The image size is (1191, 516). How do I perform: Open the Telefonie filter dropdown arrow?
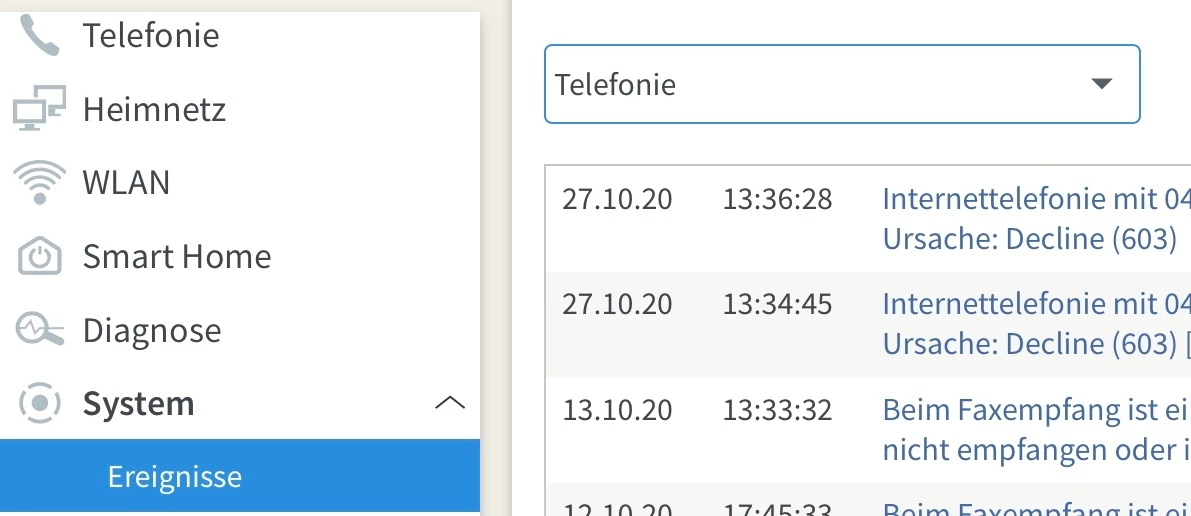(1102, 85)
